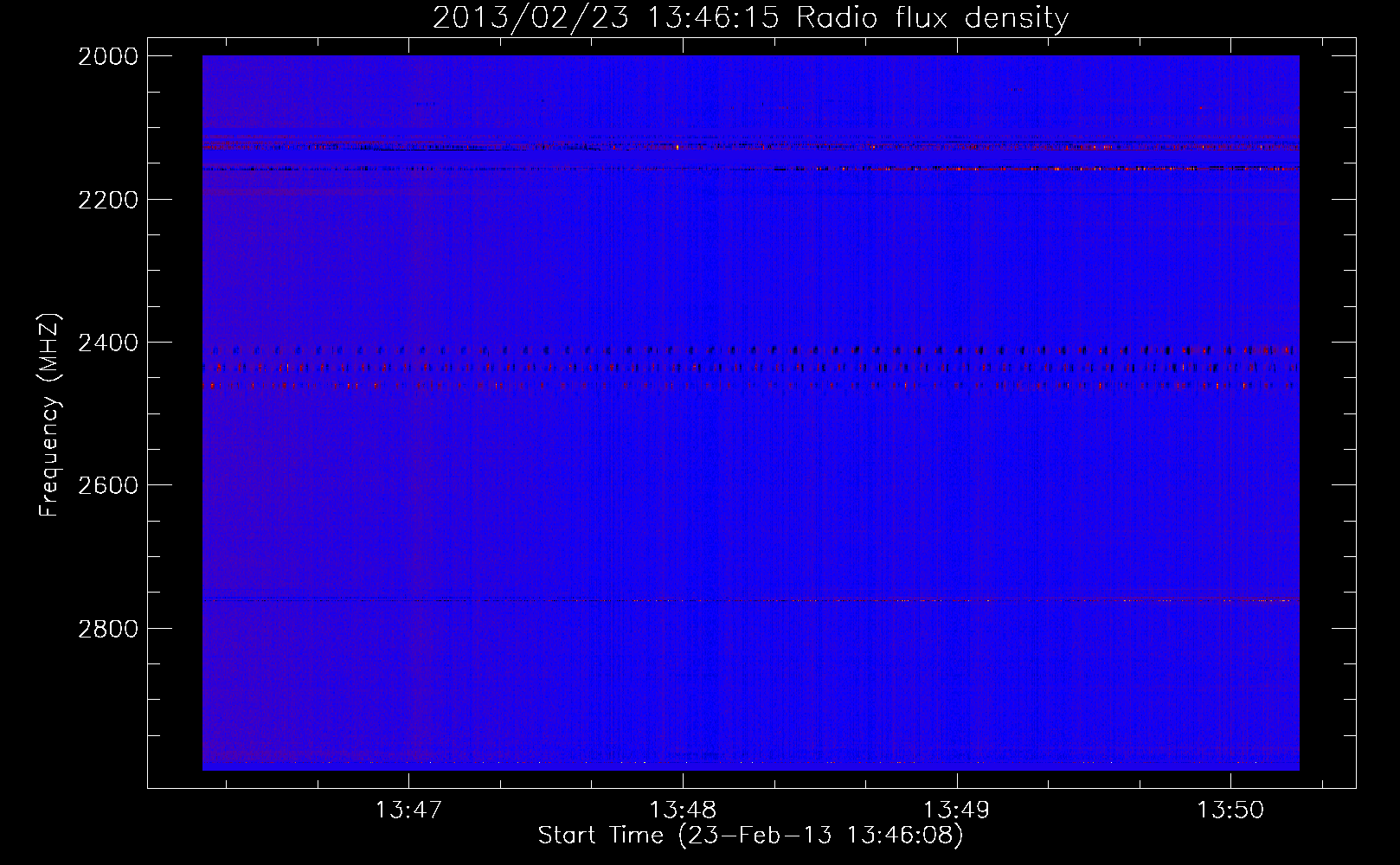Click the 13:49 time tick label

pyautogui.click(x=956, y=810)
